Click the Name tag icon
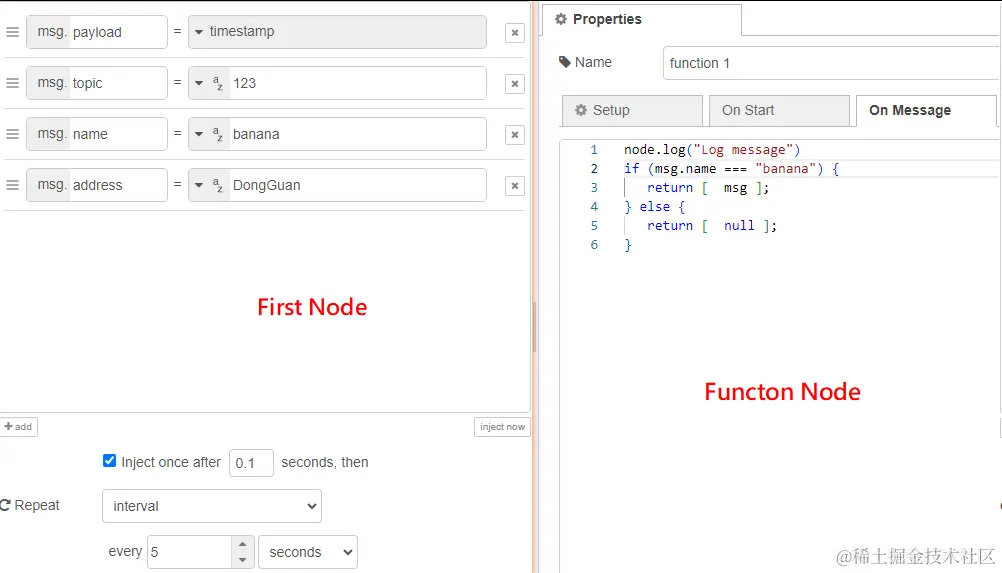The height and width of the screenshot is (573, 1002). click(564, 62)
